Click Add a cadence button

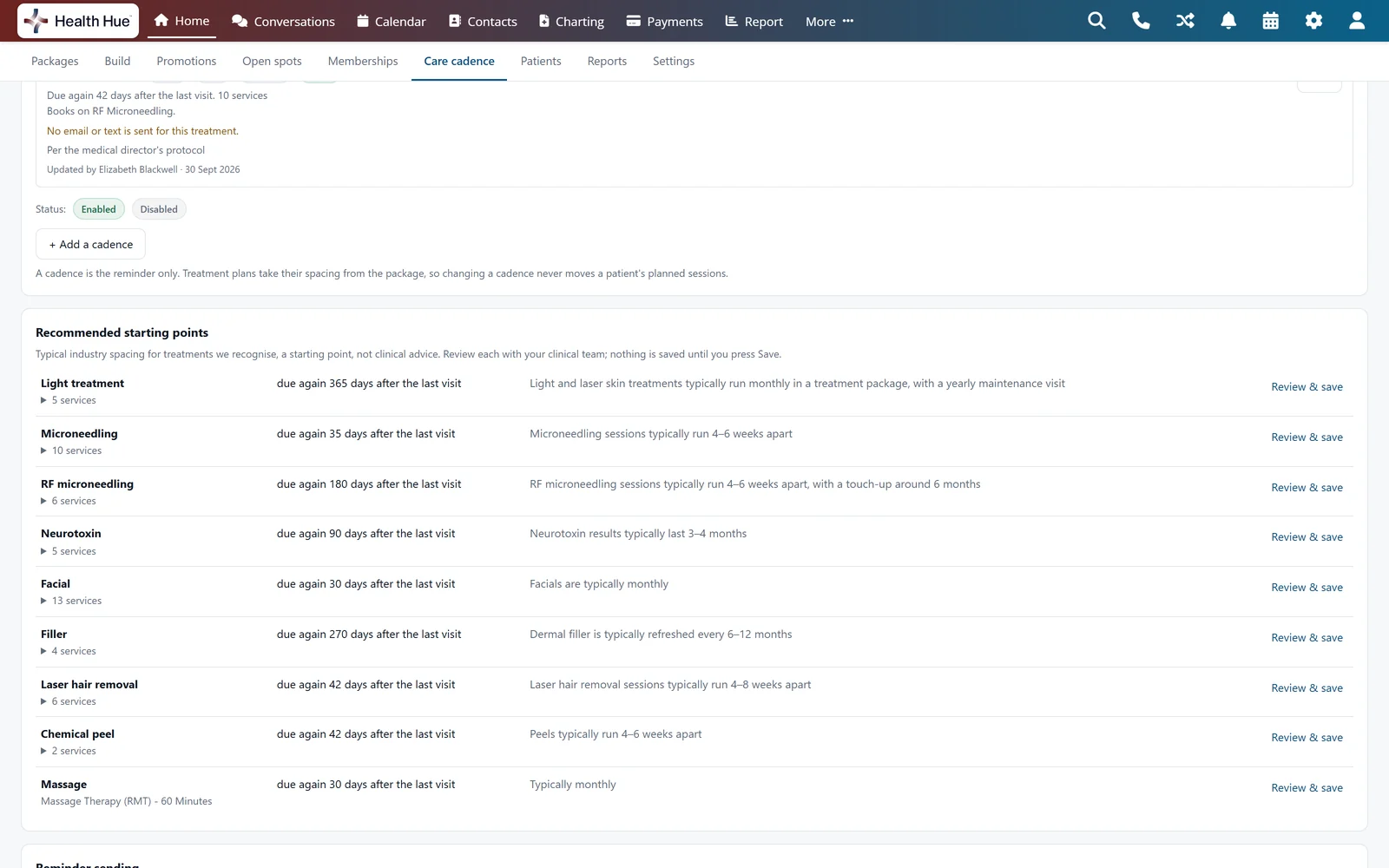coord(90,244)
